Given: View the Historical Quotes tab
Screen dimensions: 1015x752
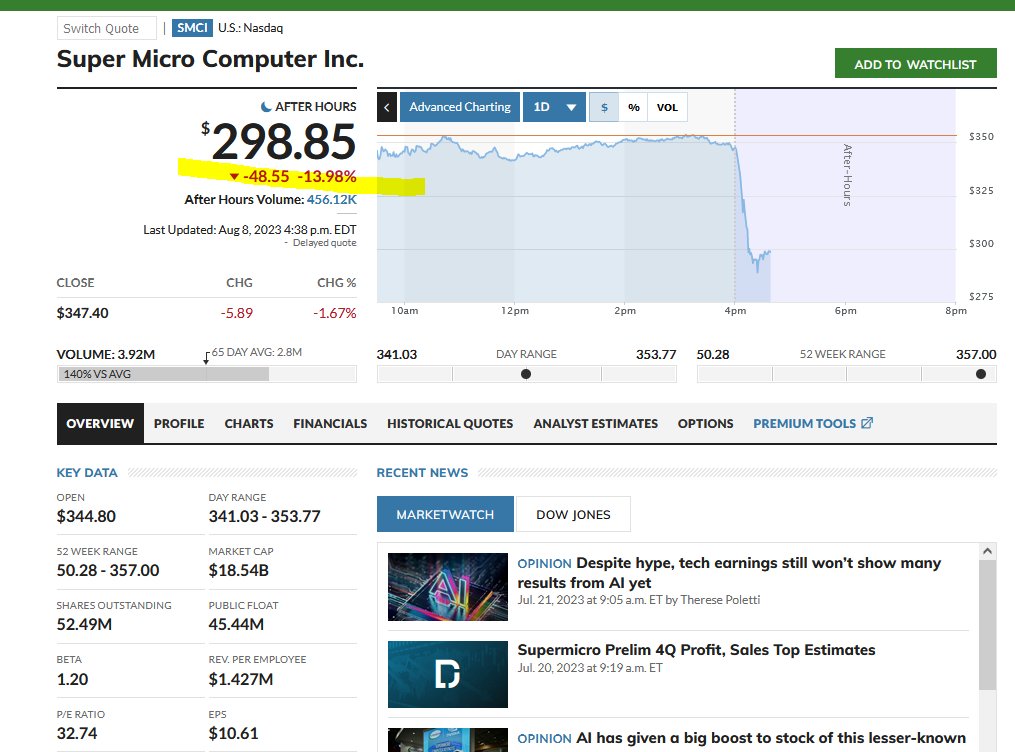Looking at the screenshot, I should (x=450, y=423).
